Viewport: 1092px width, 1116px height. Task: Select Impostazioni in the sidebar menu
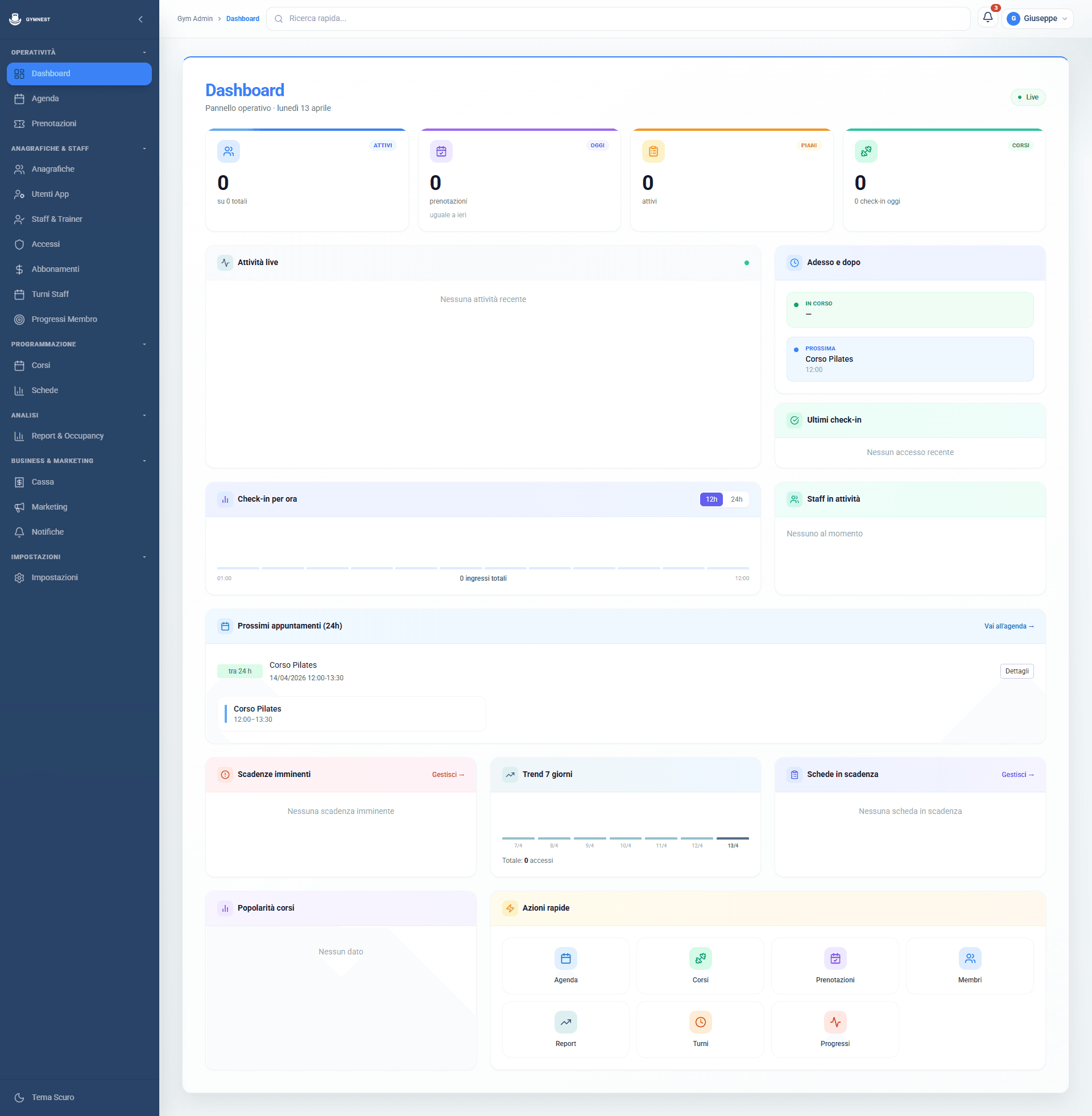coord(55,577)
